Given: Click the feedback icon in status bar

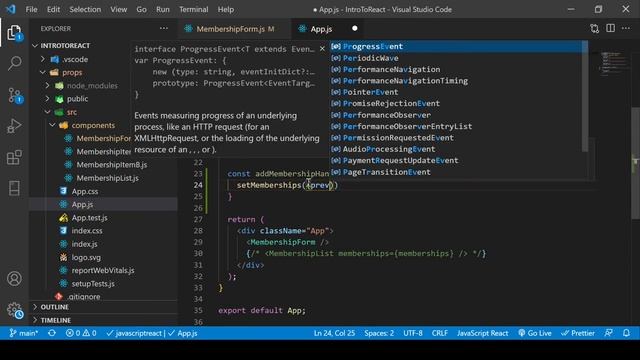Looking at the screenshot, I should pyautogui.click(x=608, y=333).
